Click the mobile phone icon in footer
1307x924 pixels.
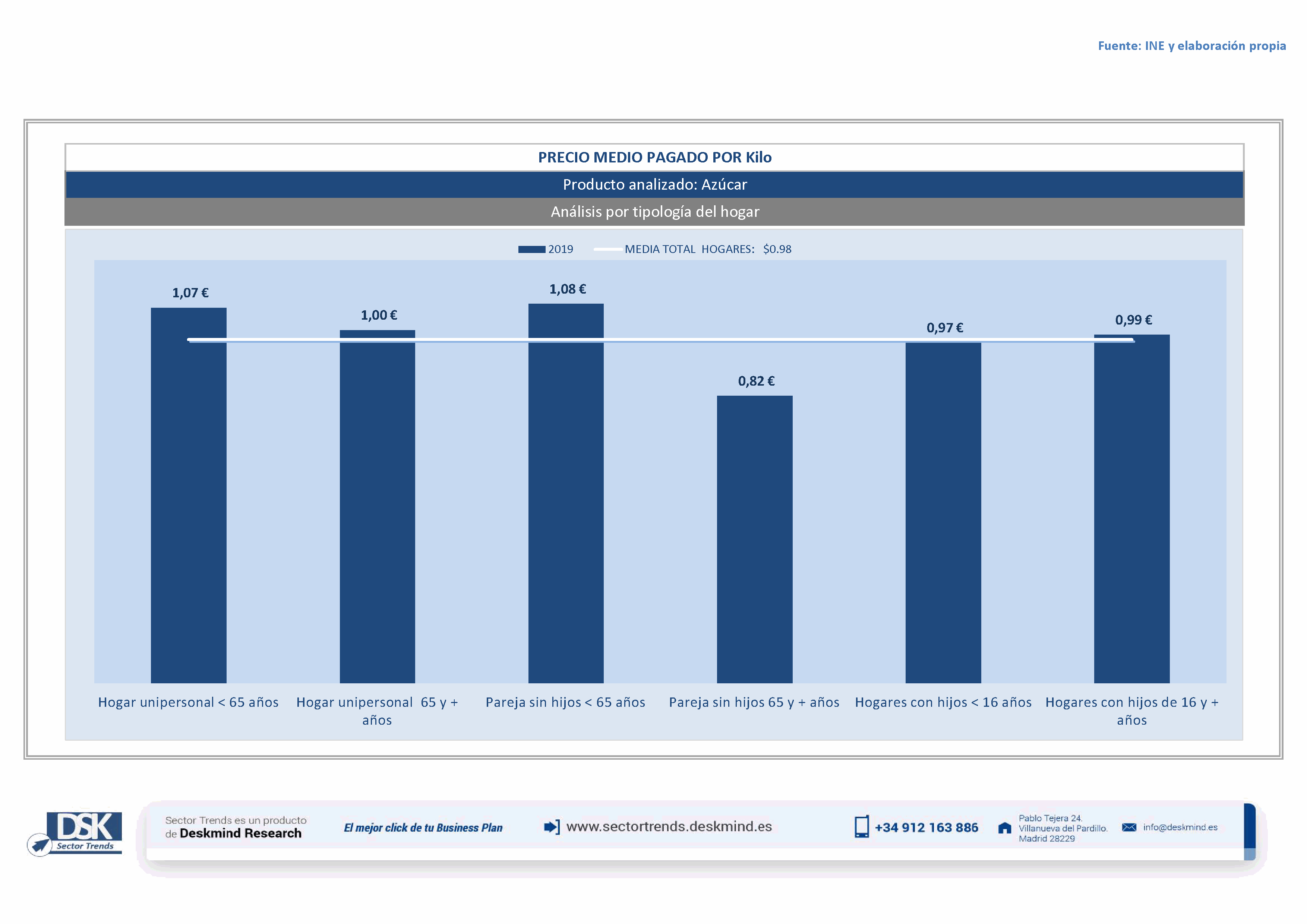861,827
